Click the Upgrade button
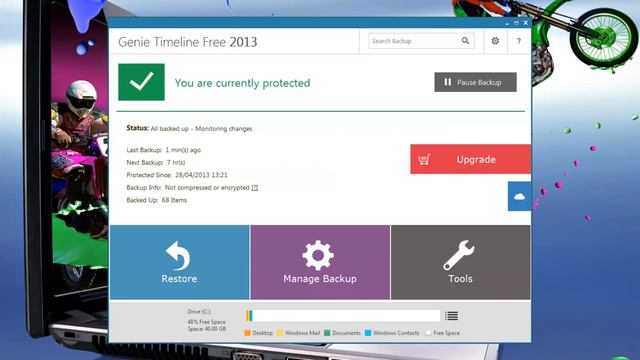 click(471, 159)
